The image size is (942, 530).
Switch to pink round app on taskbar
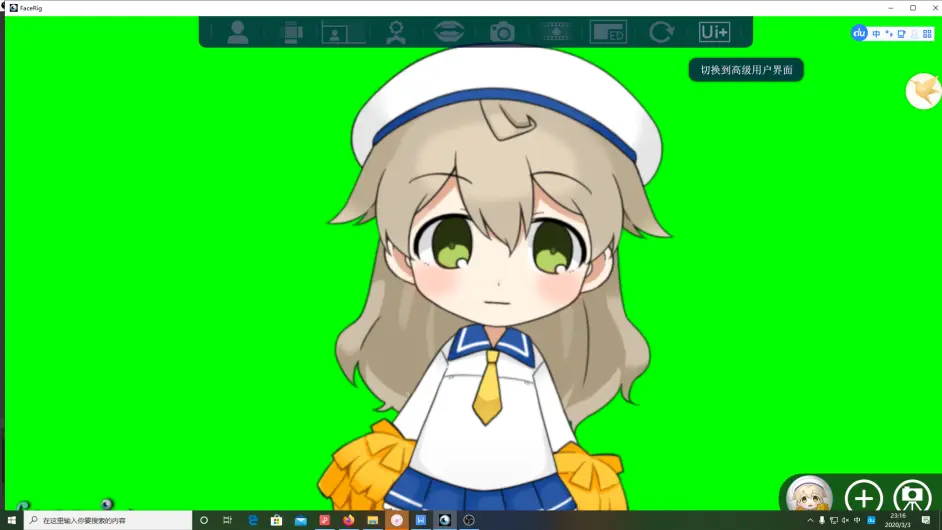(x=397, y=520)
